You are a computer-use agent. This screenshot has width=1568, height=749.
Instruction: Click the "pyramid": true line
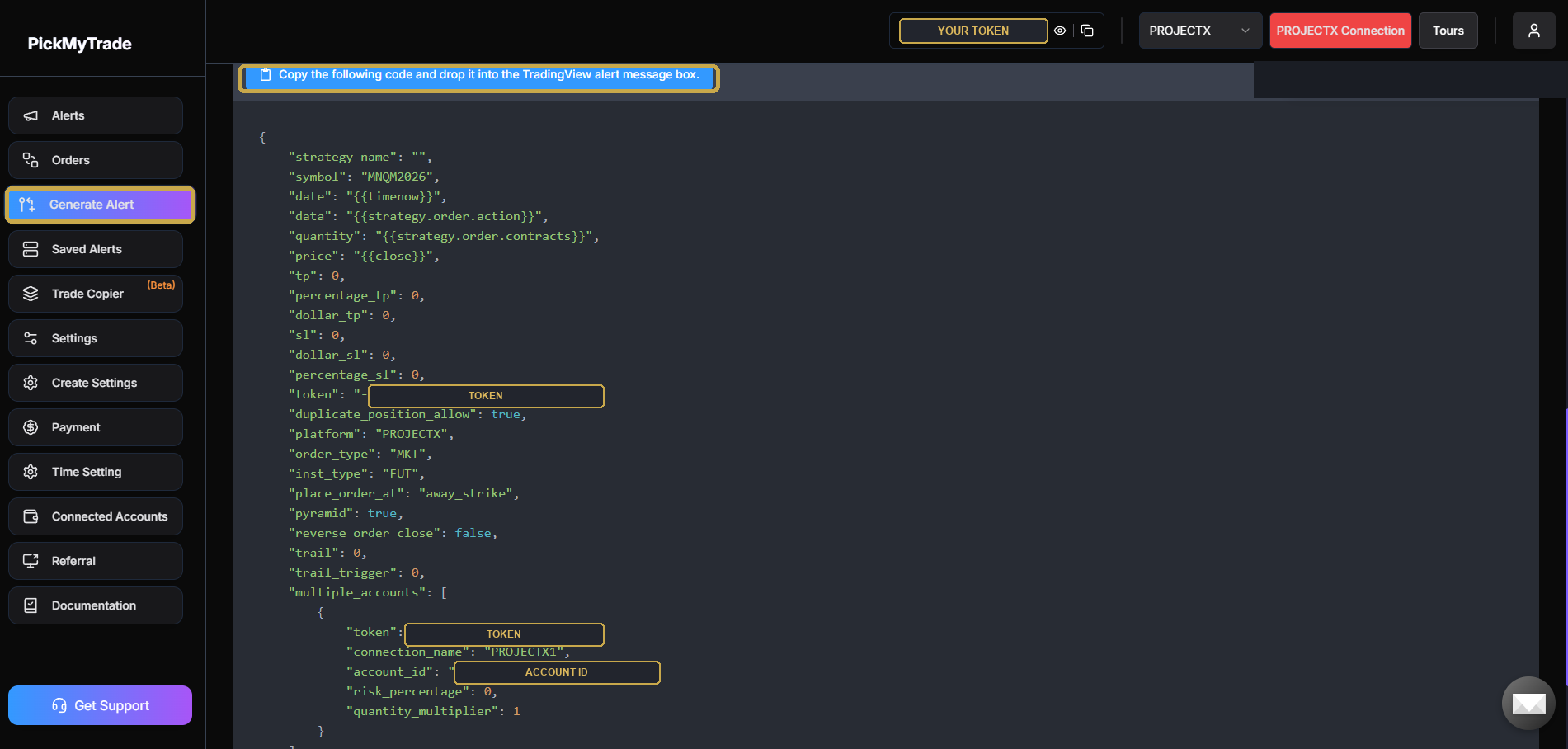tap(346, 513)
